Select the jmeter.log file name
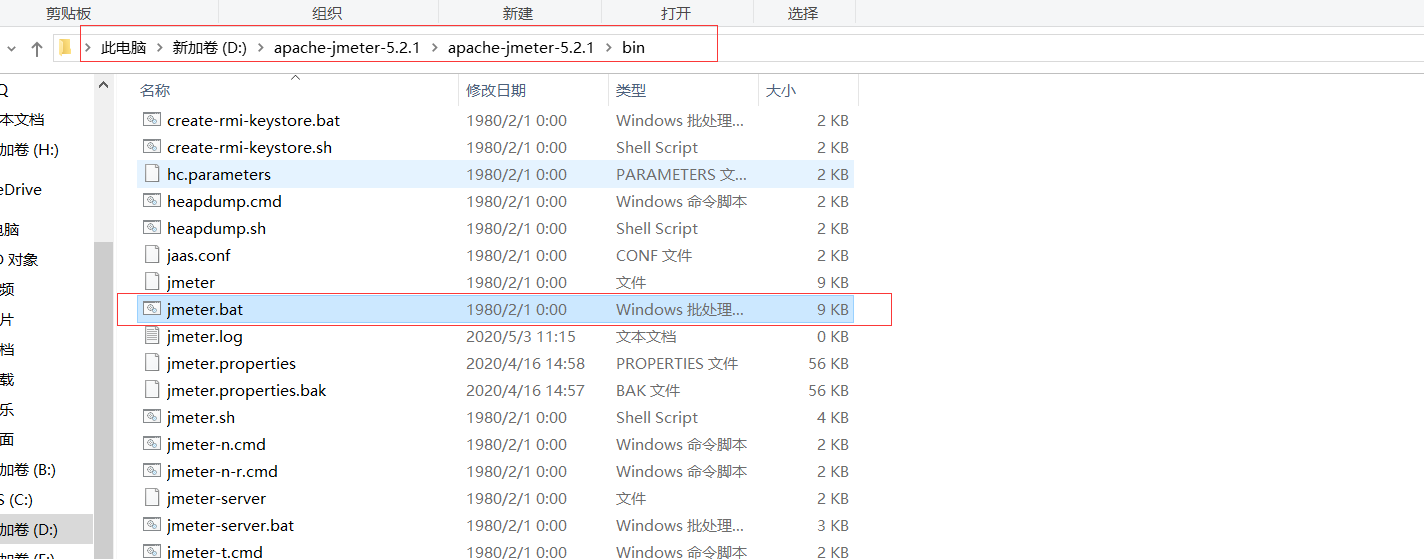 (205, 336)
